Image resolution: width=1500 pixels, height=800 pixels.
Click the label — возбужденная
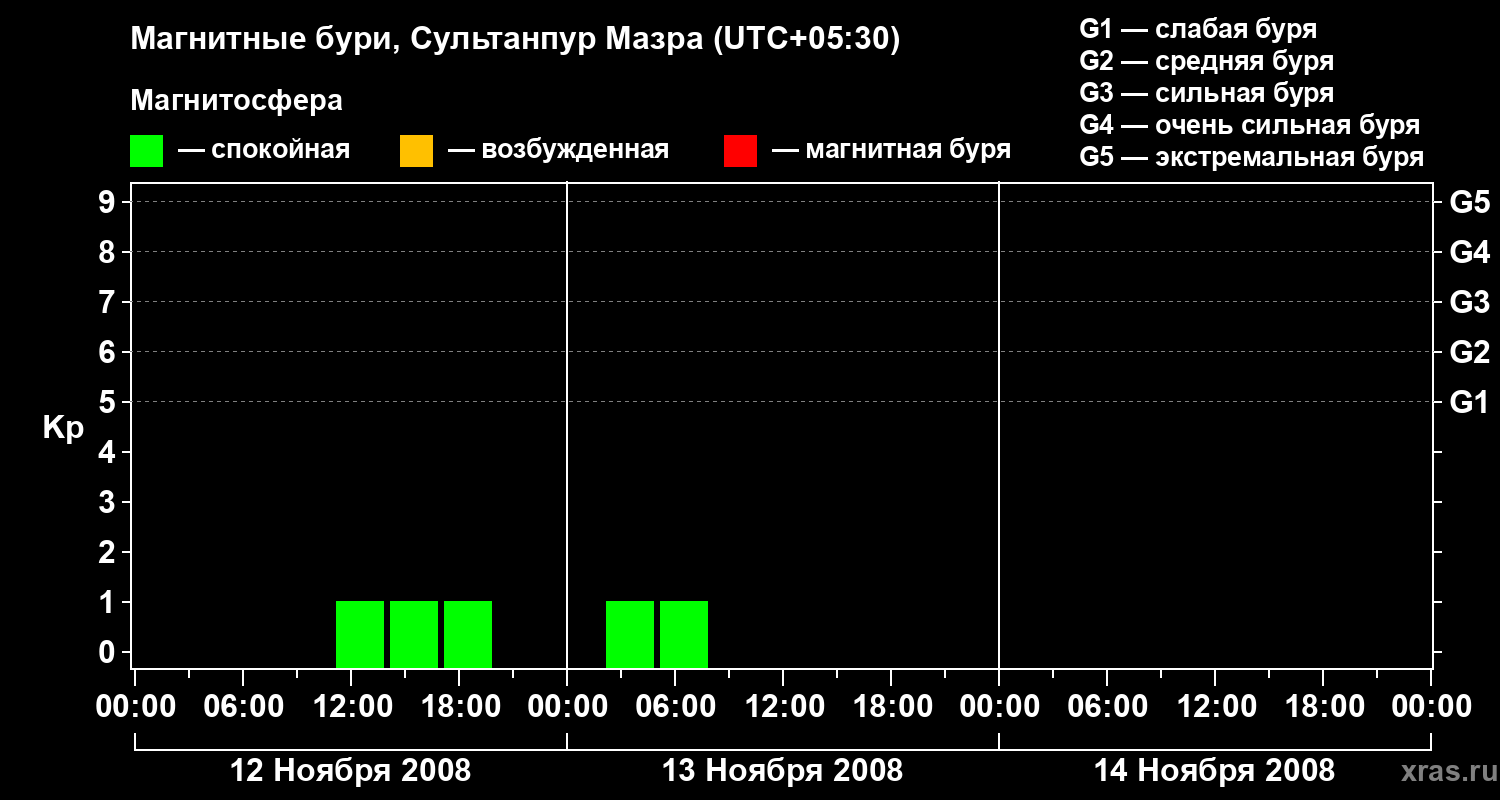point(558,151)
